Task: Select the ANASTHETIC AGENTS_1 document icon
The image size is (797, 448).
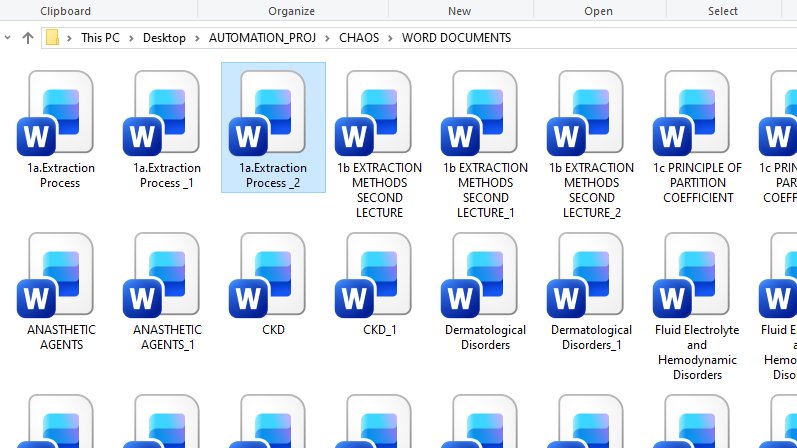Action: coord(162,275)
